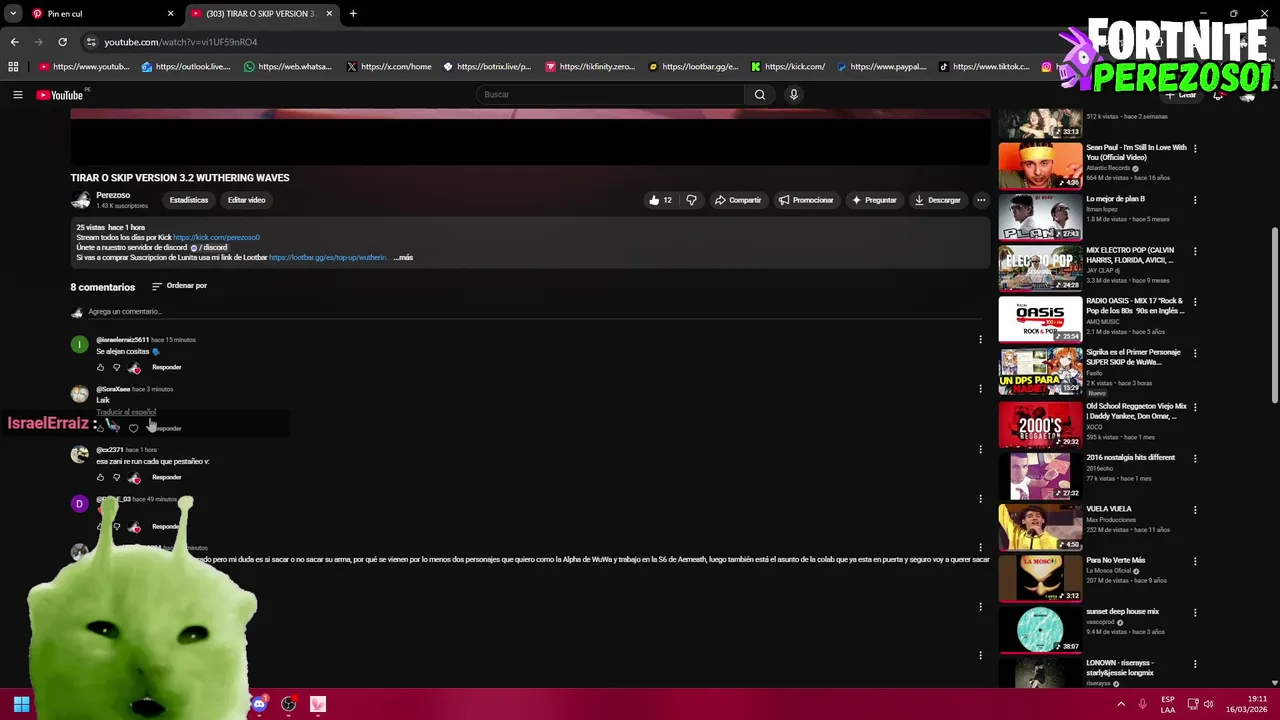Open the tab search dropdown arrow
The width and height of the screenshot is (1280, 720).
pos(13,14)
